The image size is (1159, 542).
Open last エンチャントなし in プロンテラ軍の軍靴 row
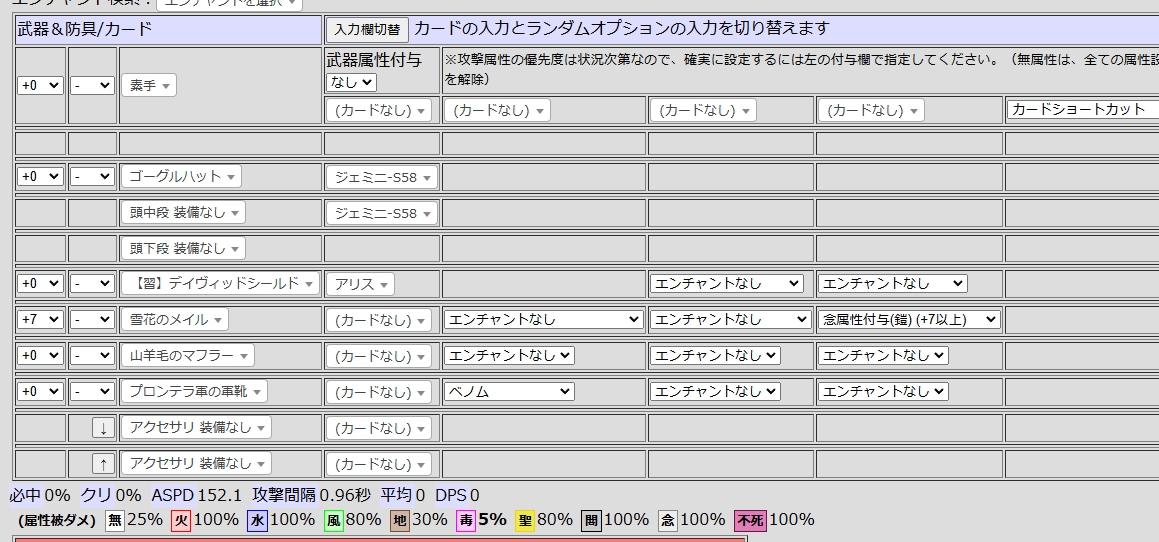coord(883,391)
